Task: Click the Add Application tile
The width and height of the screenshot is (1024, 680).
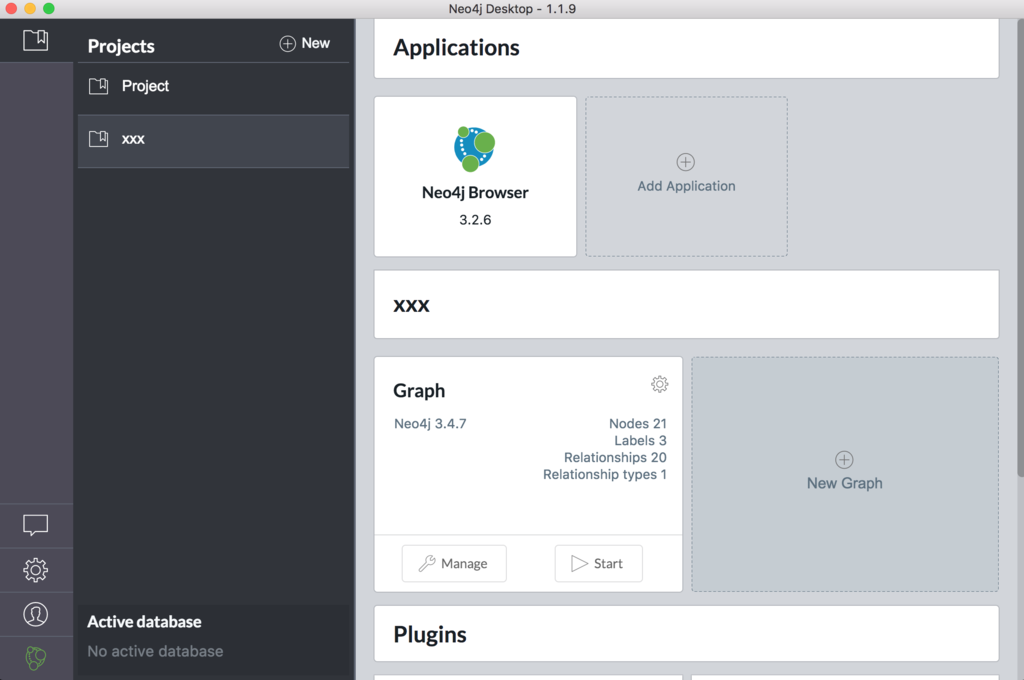Action: coord(686,176)
